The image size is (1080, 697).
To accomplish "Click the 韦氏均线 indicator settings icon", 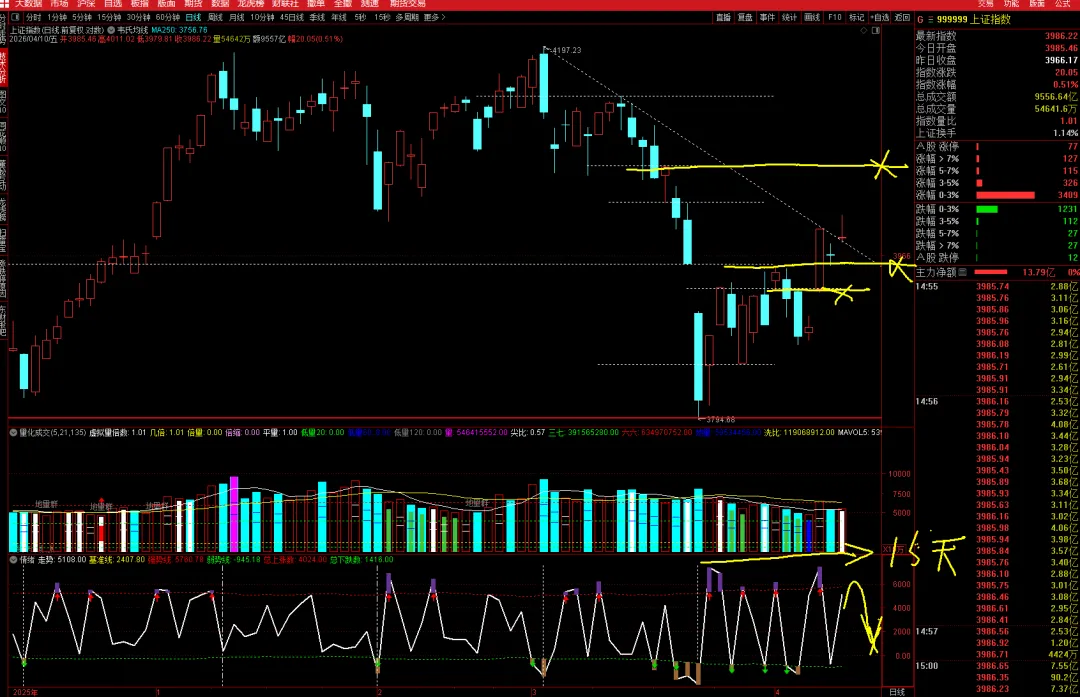I will click(x=111, y=30).
